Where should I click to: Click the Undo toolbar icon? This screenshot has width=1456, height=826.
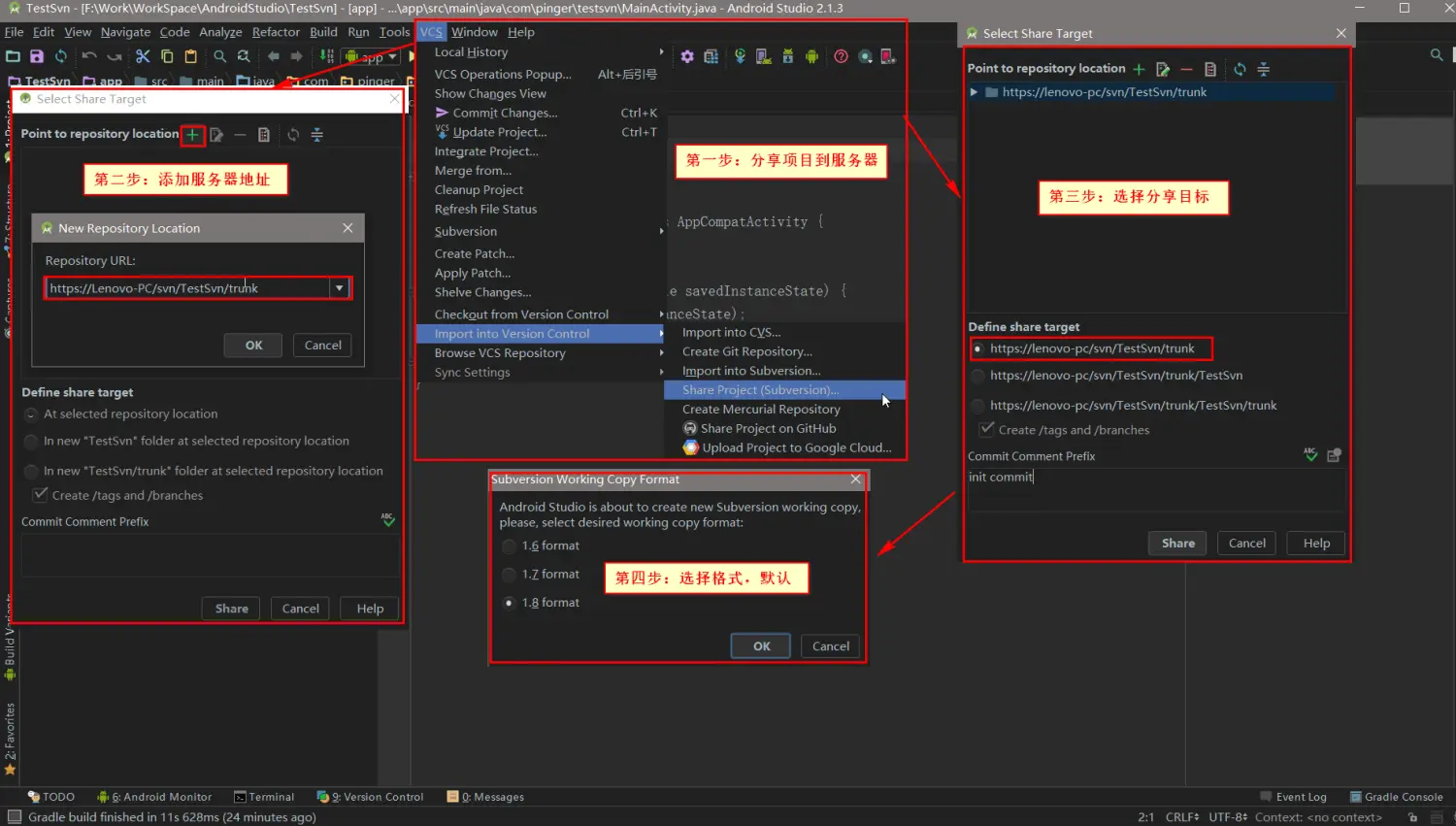point(89,56)
